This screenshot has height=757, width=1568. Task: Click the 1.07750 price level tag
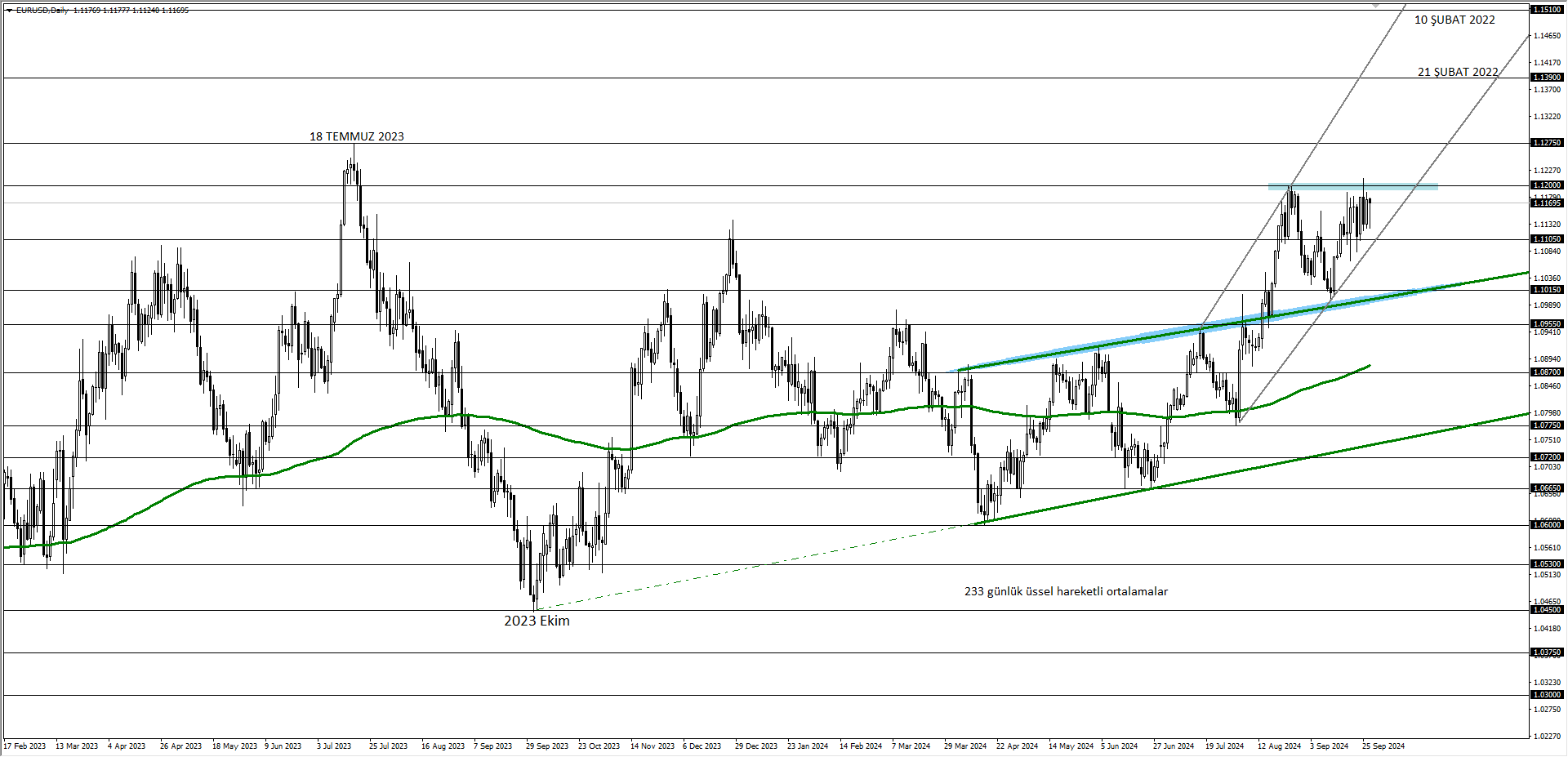click(1547, 425)
